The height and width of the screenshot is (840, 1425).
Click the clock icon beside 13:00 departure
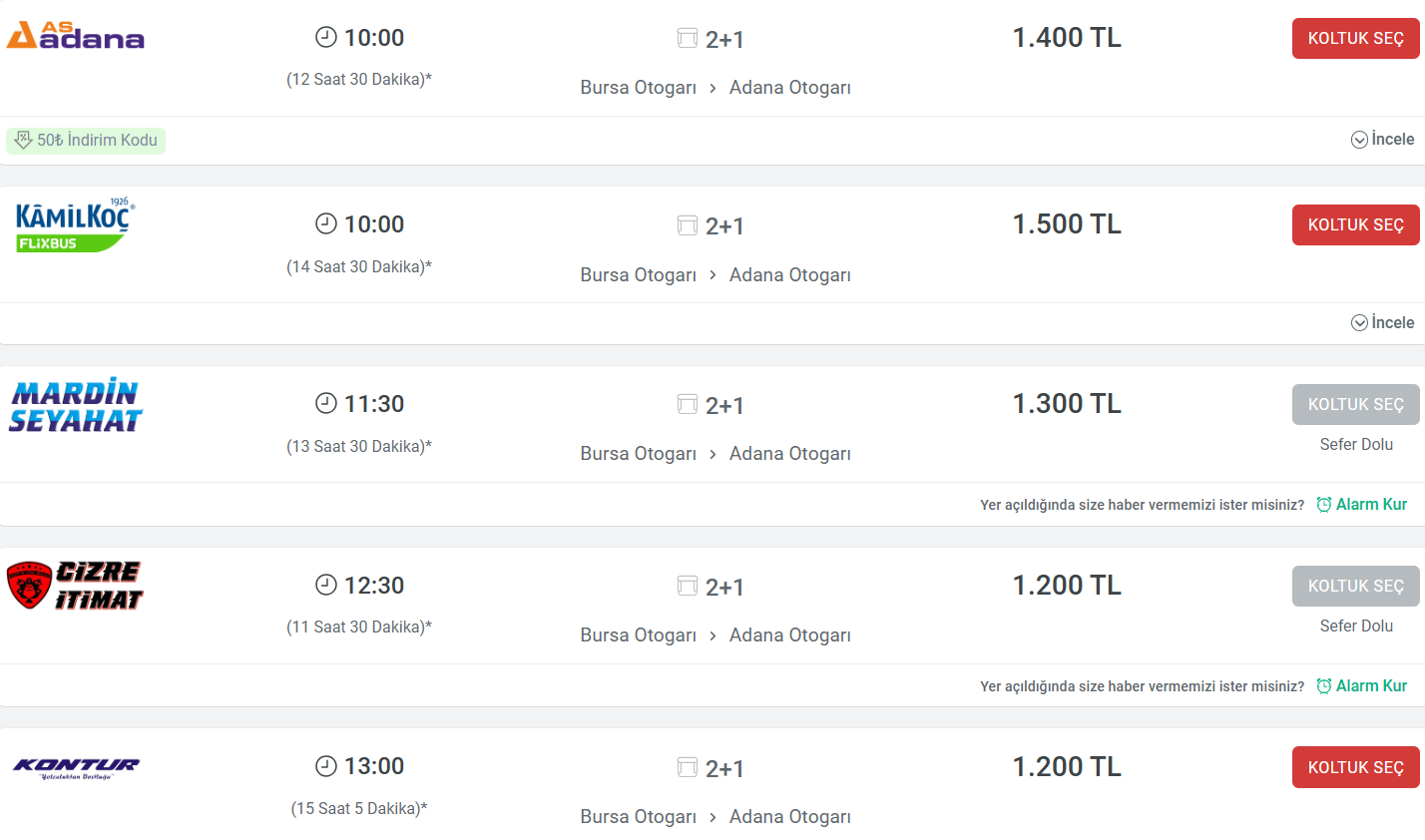[326, 766]
